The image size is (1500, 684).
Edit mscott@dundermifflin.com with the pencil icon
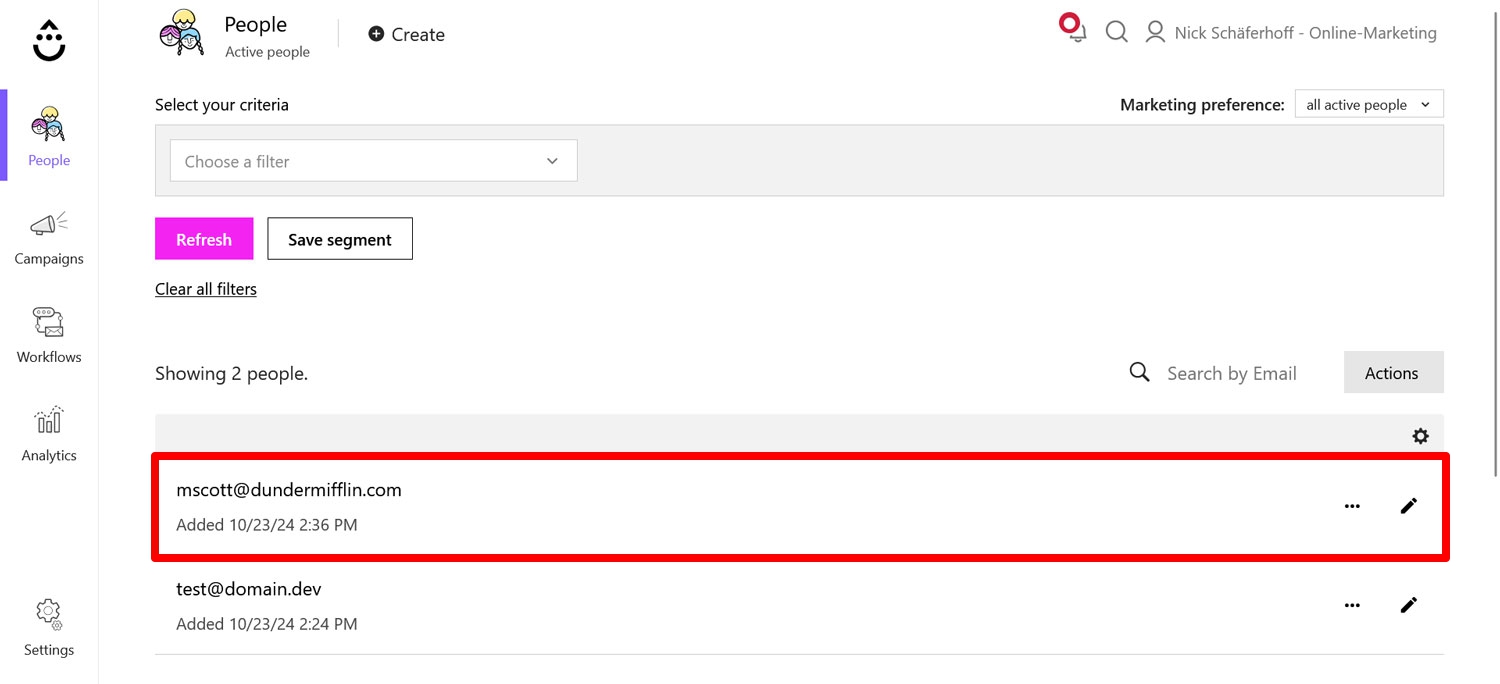click(x=1409, y=506)
